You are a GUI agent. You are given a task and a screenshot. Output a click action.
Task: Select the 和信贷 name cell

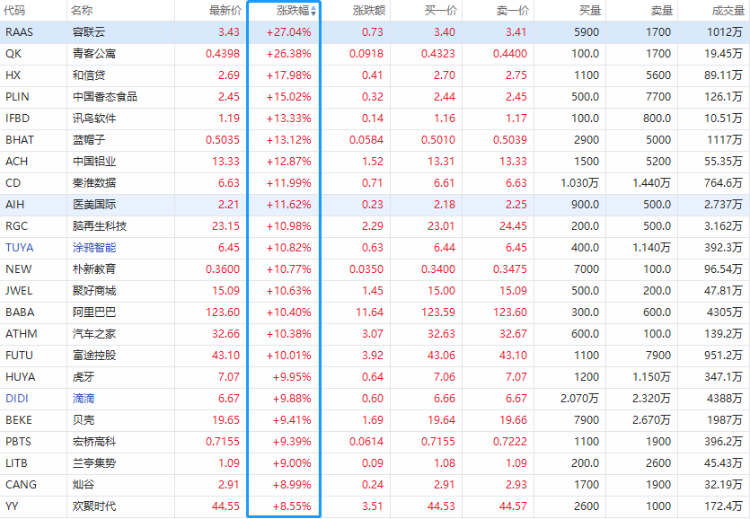pyautogui.click(x=89, y=75)
